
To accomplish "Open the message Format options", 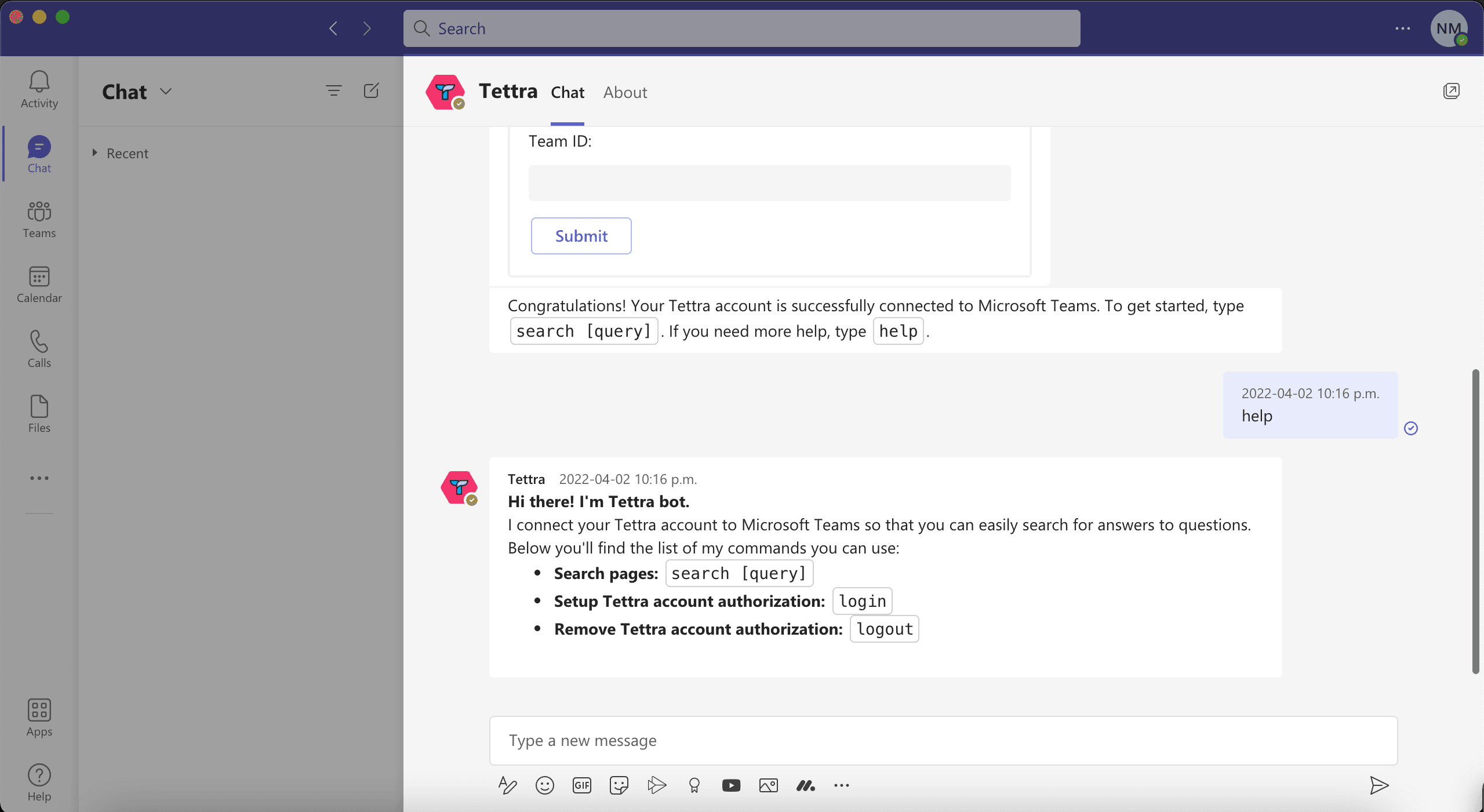I will tap(507, 785).
